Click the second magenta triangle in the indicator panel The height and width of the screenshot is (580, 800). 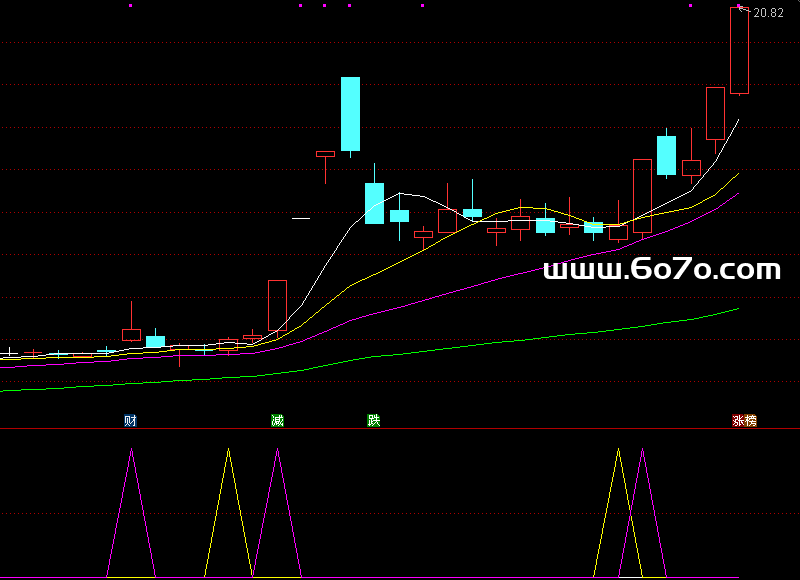click(x=277, y=510)
